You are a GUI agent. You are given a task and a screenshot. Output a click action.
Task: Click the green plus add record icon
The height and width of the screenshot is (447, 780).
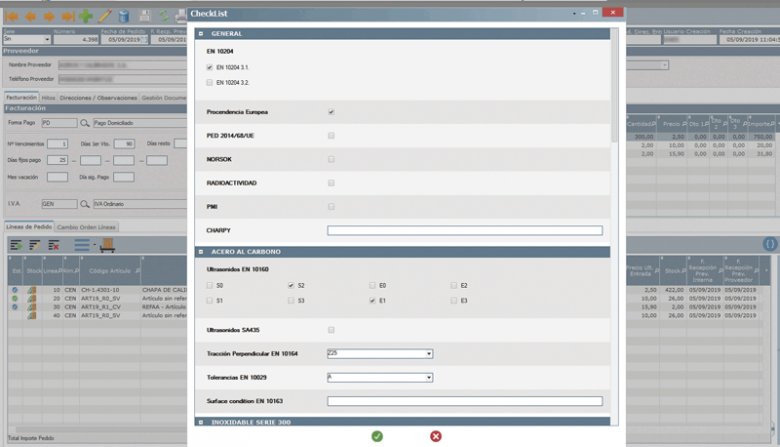86,16
